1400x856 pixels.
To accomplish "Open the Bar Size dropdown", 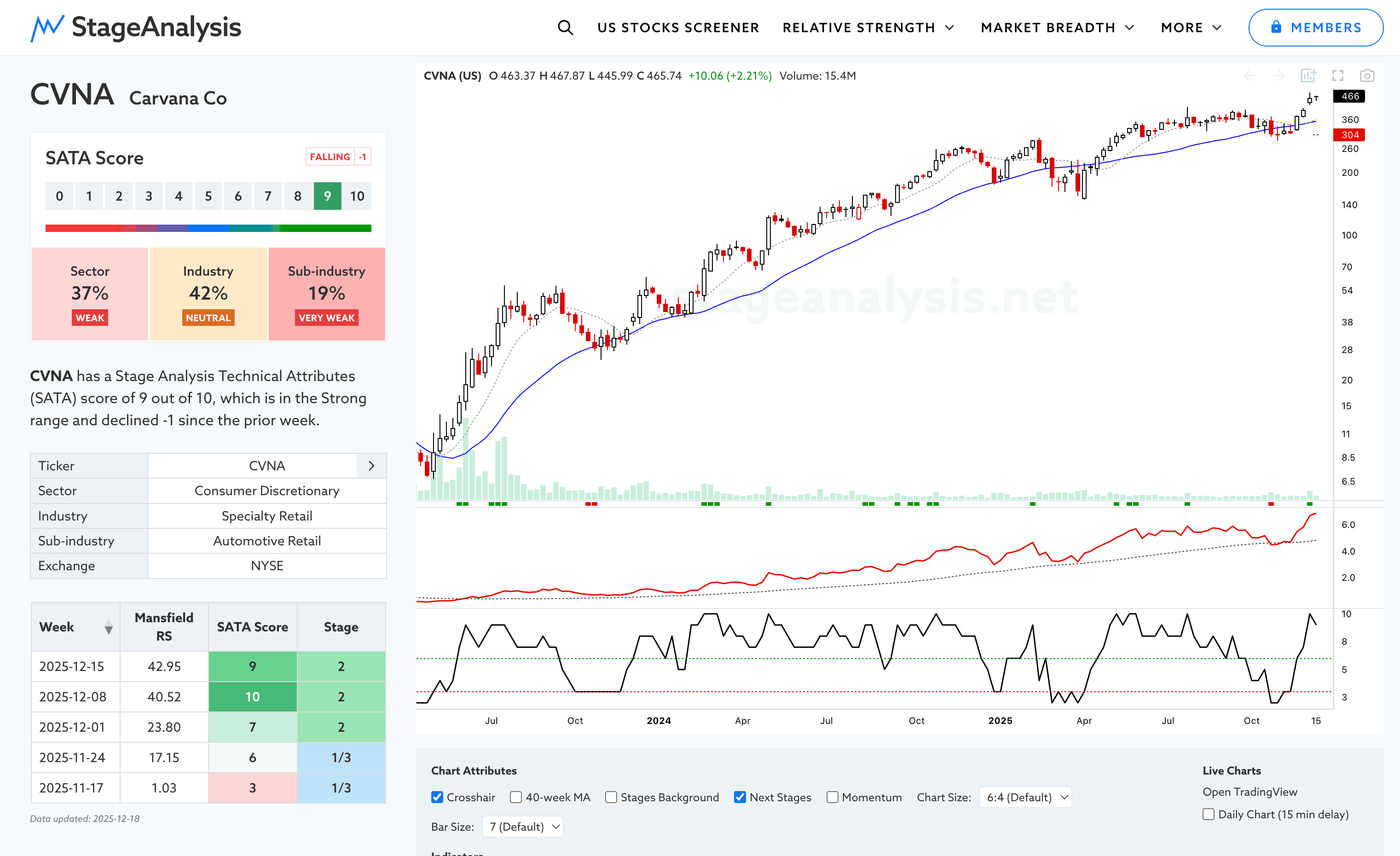I will tap(523, 827).
